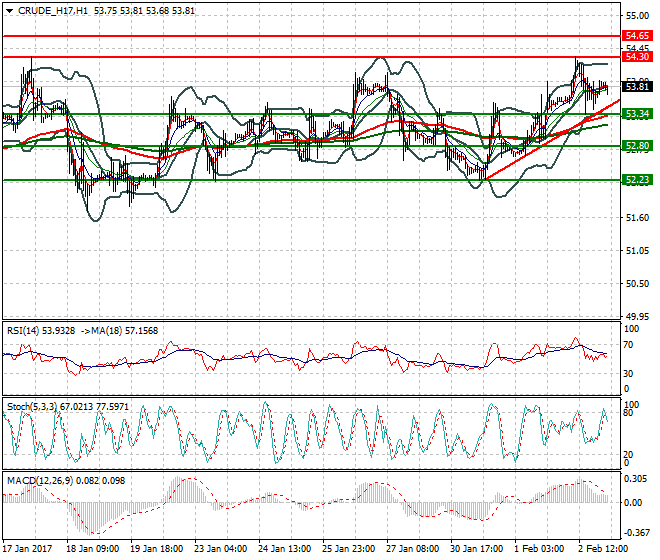Select the 54.65 red resistance price label

pyautogui.click(x=637, y=36)
